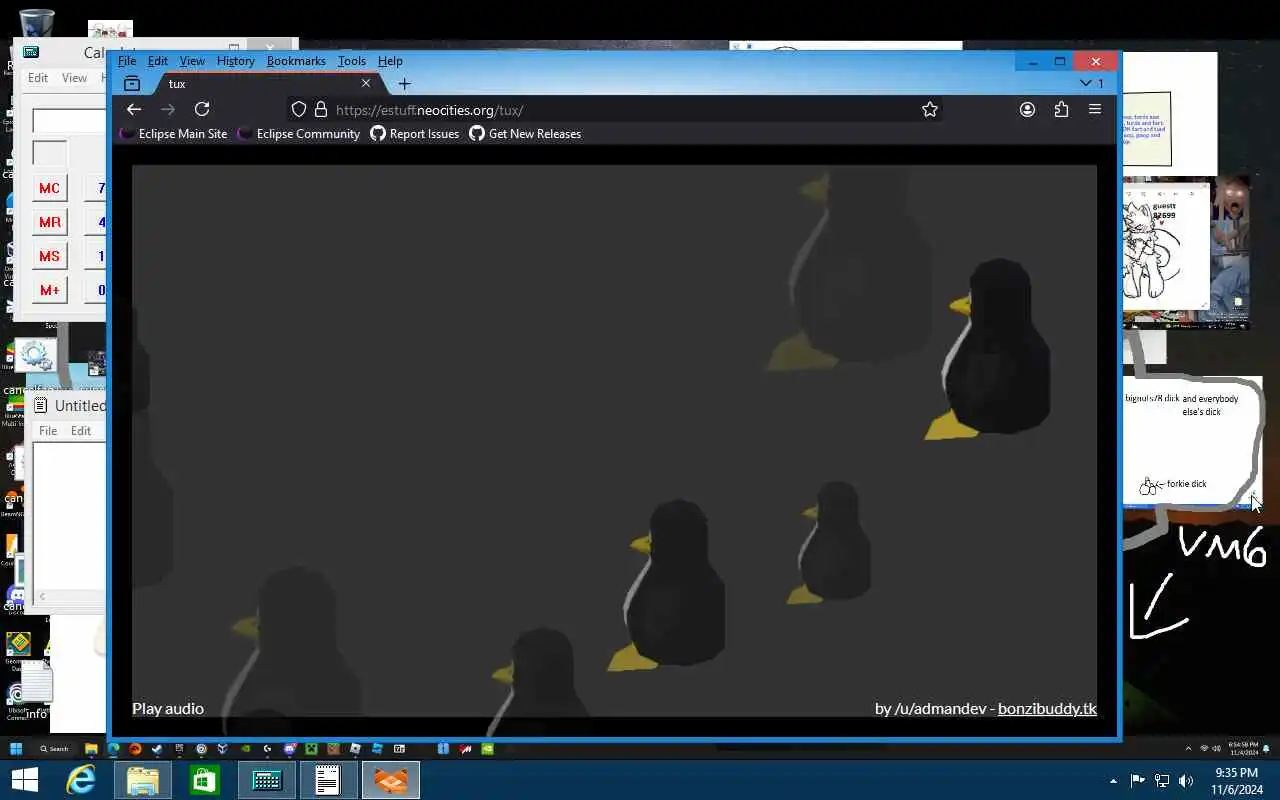This screenshot has height=800, width=1280.
Task: Open the tracking protection shield icon
Action: pyautogui.click(x=298, y=110)
